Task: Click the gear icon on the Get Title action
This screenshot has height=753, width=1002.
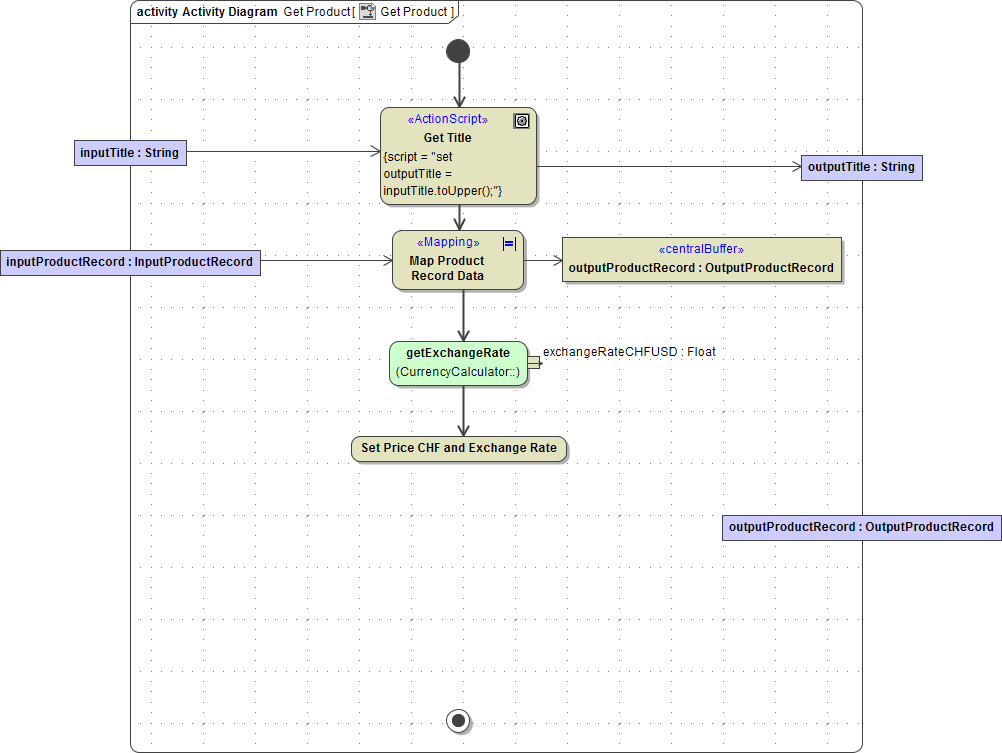Action: [521, 120]
